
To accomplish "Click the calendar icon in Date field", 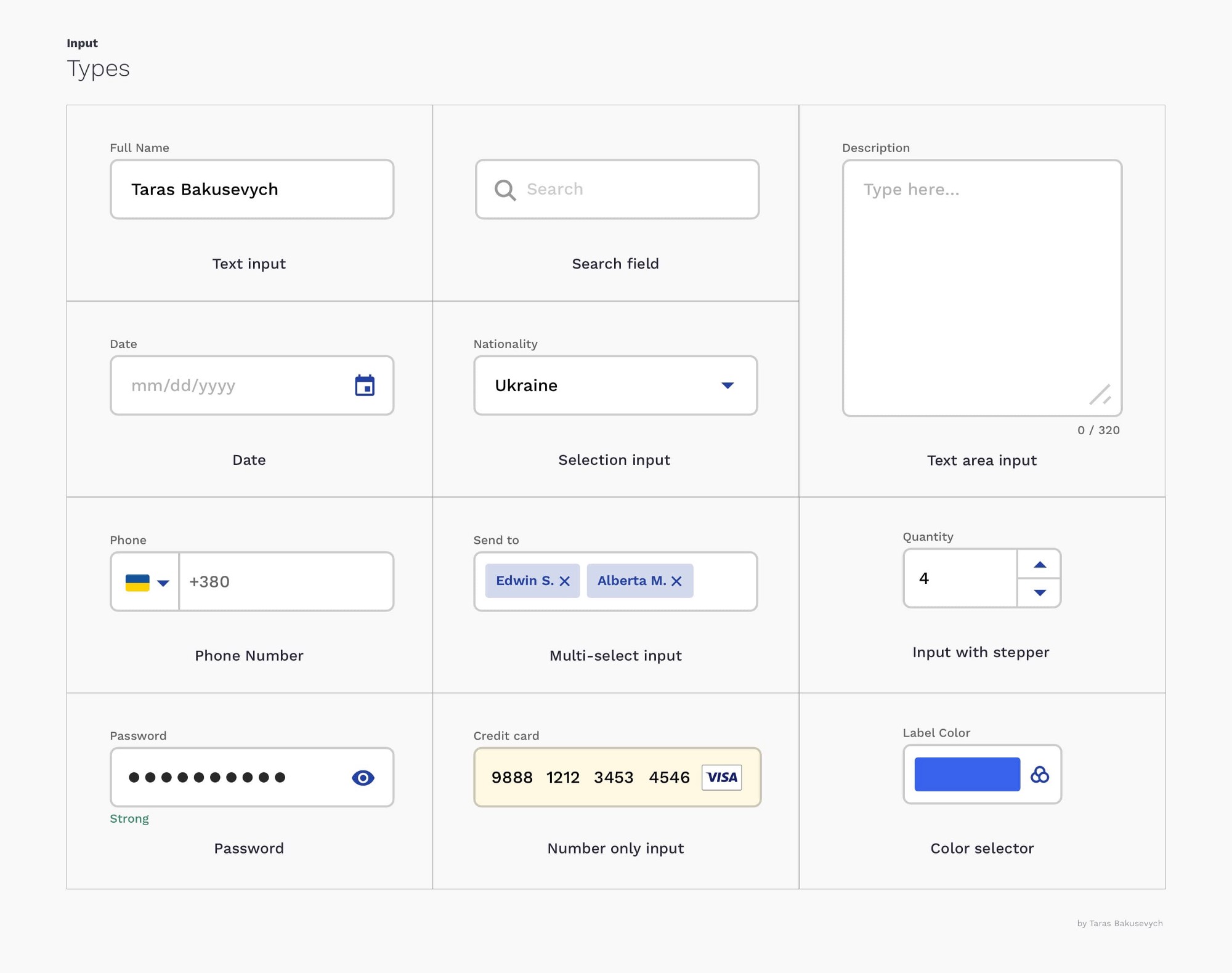I will tap(365, 384).
